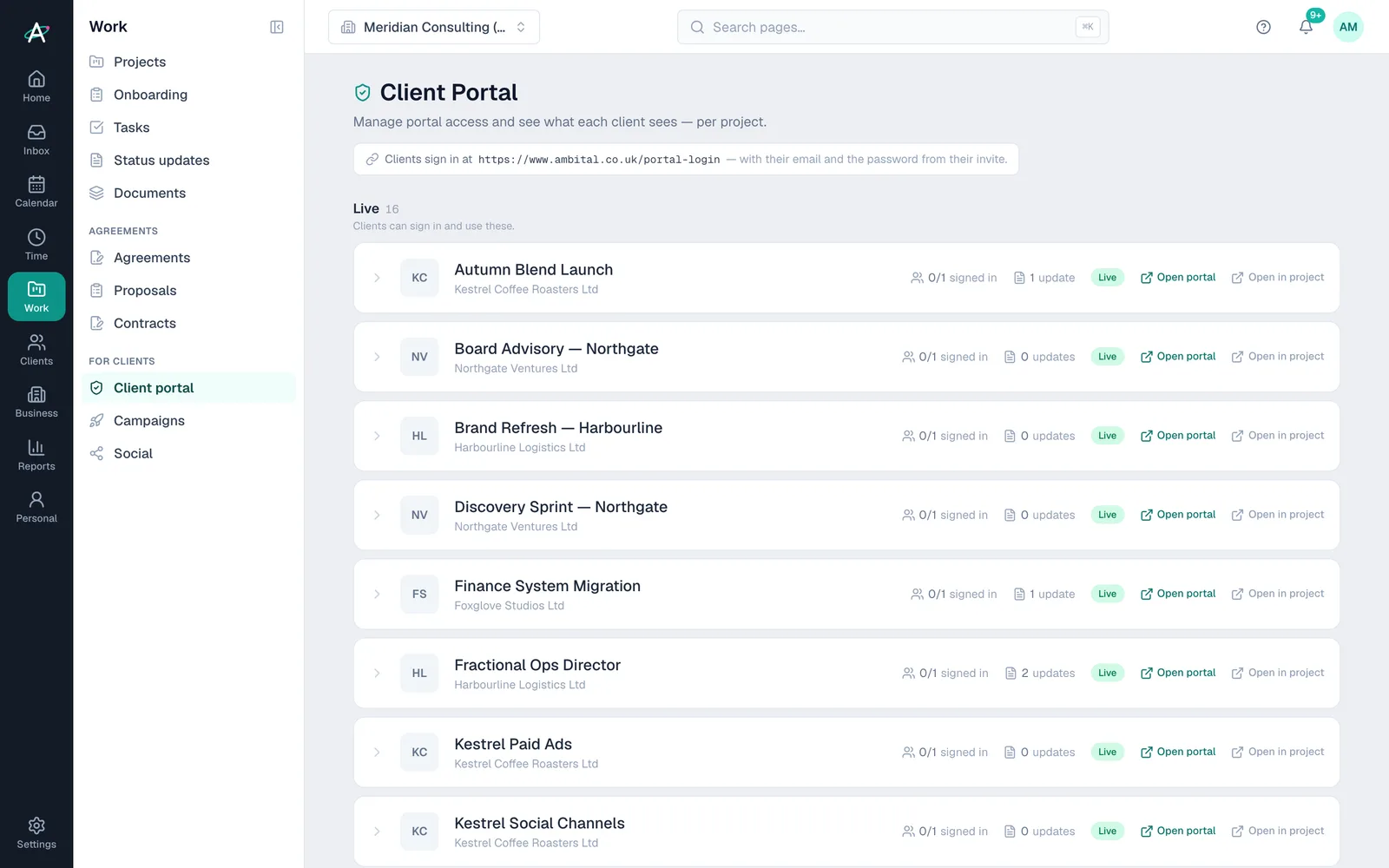Open Proposals in the sidebar

click(188, 291)
